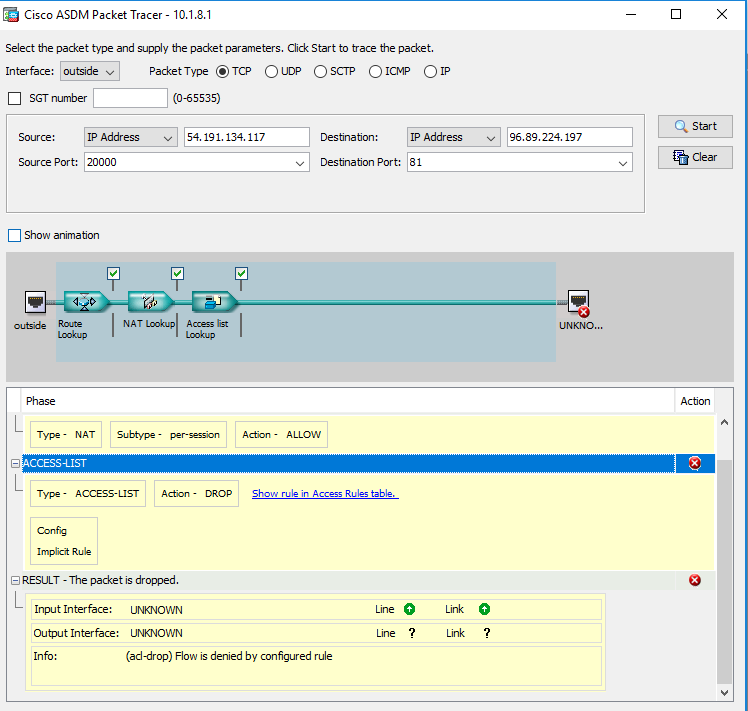Toggle the checkmark above Access list Lookup

point(241,273)
